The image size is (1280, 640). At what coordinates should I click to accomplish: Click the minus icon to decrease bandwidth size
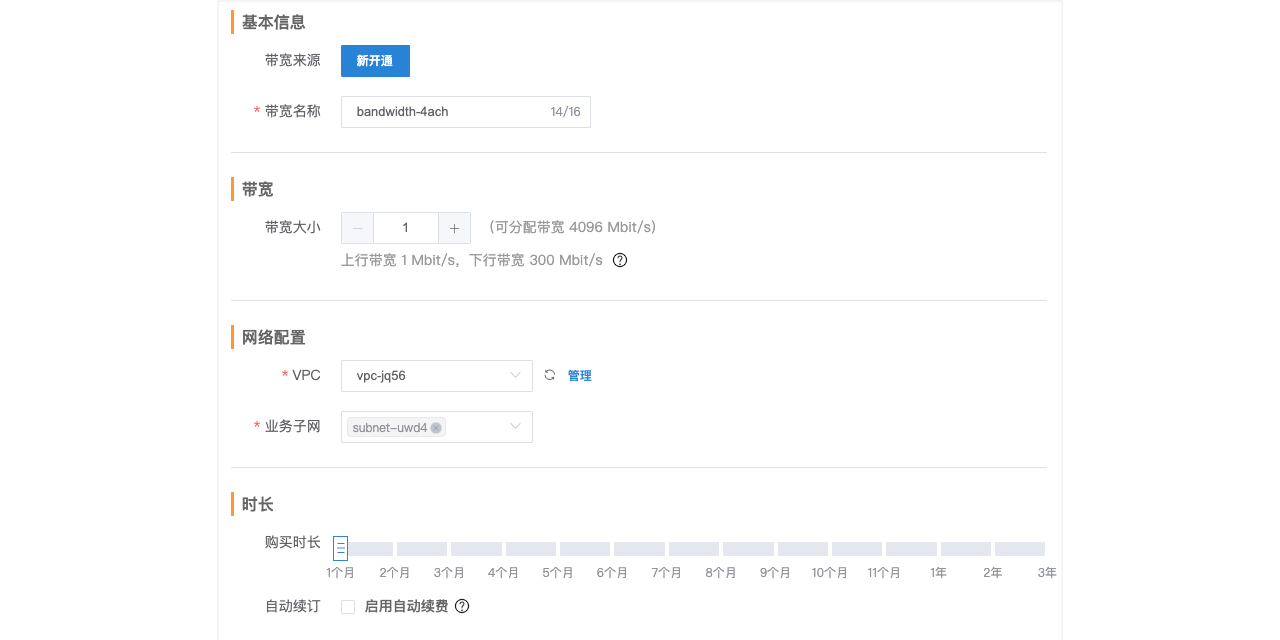pos(357,228)
